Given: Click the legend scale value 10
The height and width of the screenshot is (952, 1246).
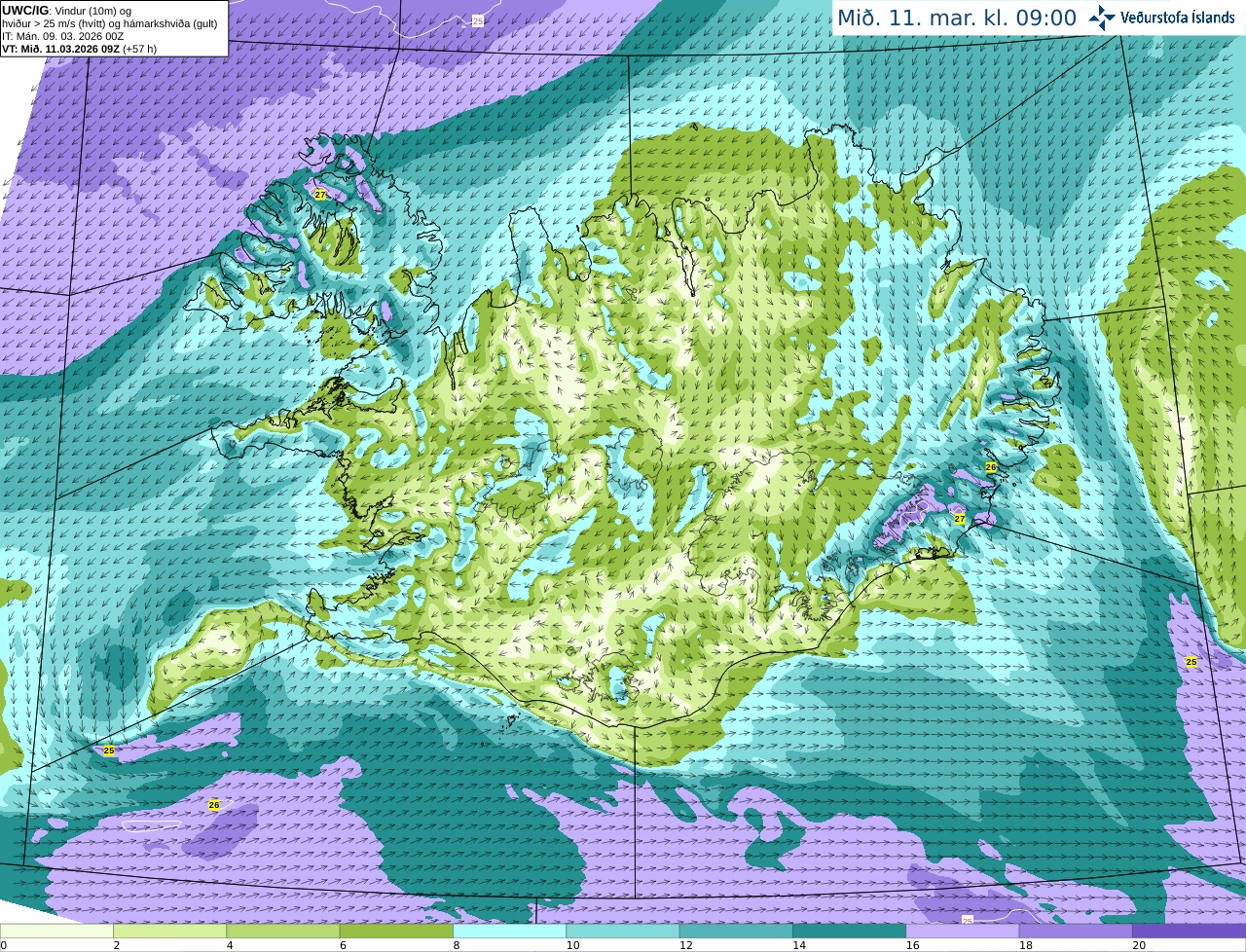Looking at the screenshot, I should (x=572, y=945).
